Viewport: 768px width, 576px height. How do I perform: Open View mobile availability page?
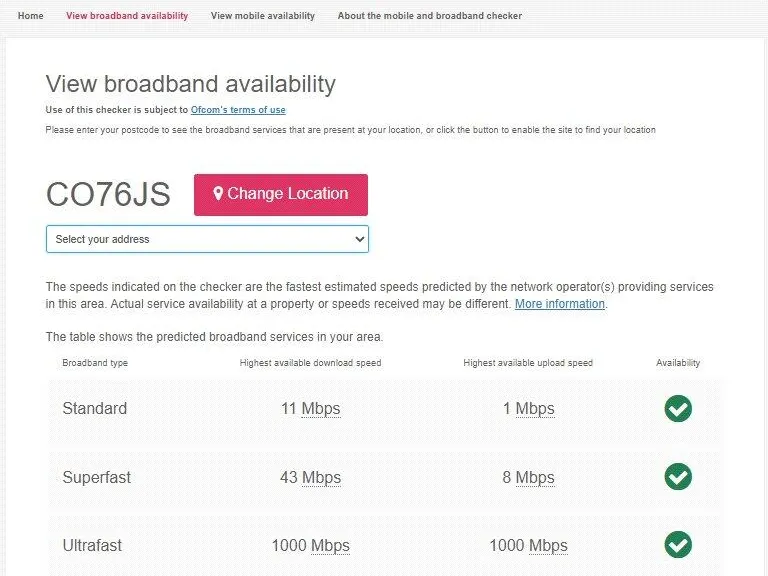click(263, 16)
